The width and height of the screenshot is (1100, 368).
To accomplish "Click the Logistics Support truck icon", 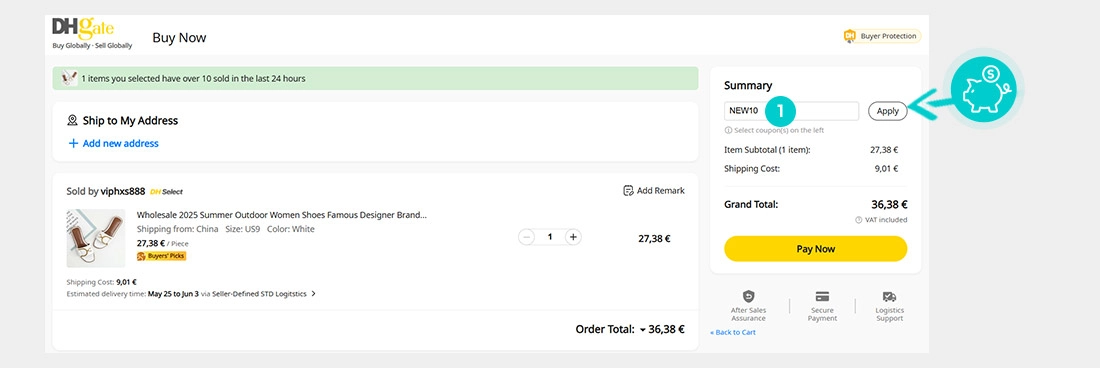I will [890, 297].
